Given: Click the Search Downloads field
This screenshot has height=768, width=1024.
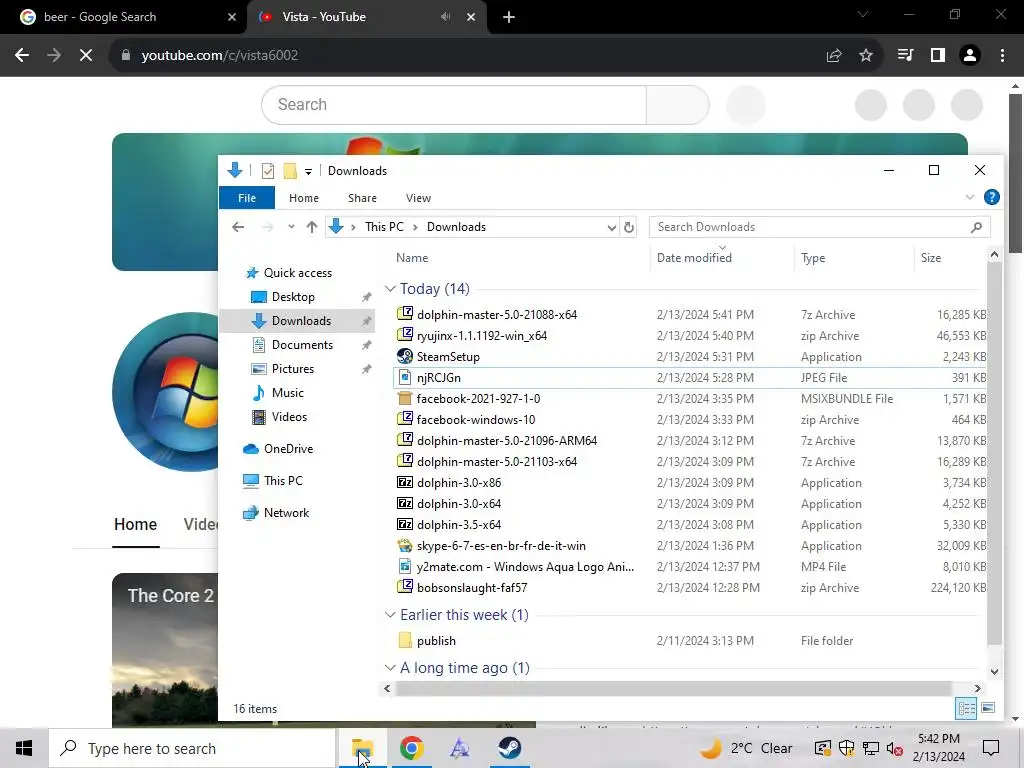Looking at the screenshot, I should click(820, 227).
